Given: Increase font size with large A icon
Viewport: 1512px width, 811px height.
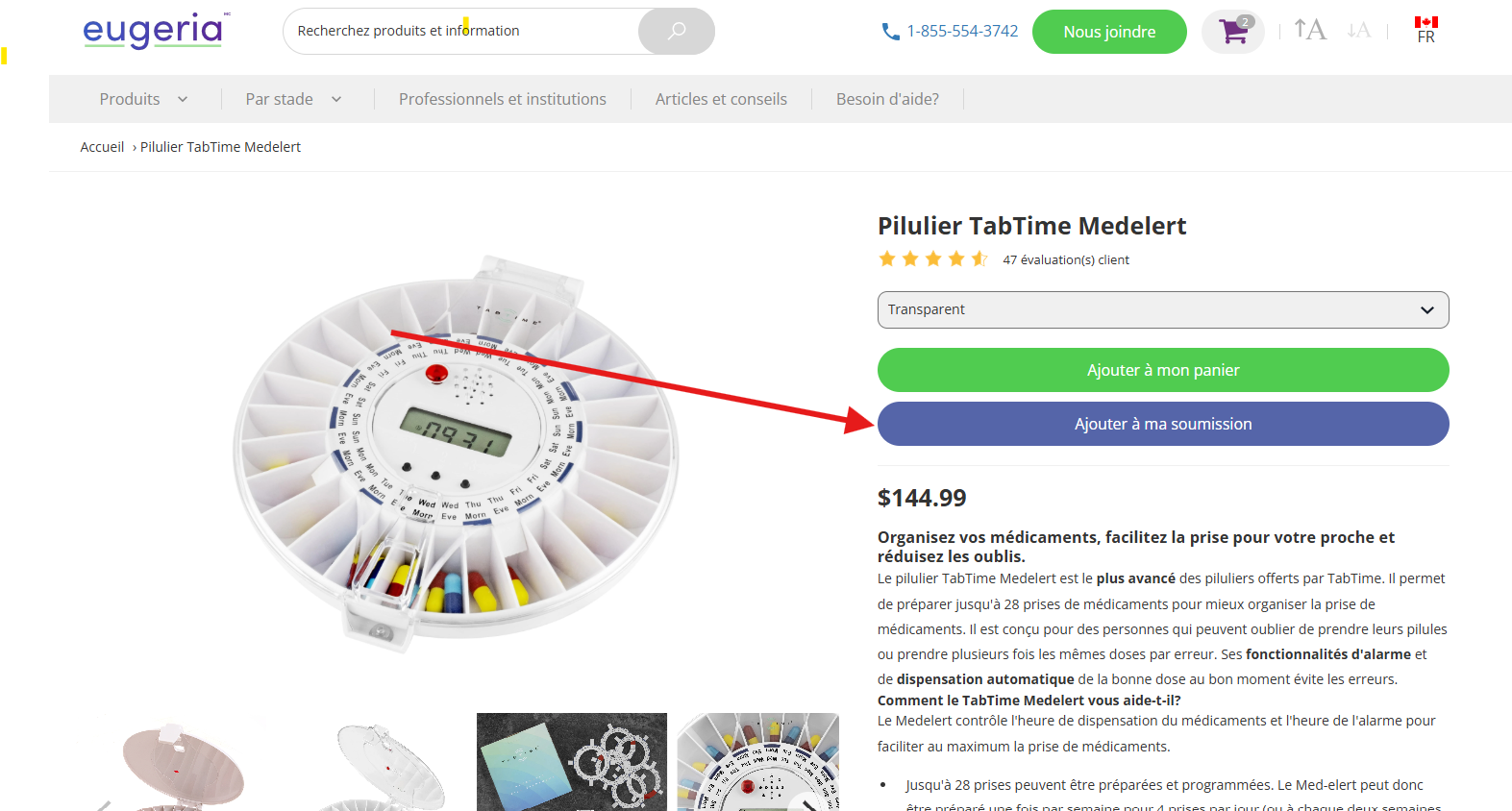Looking at the screenshot, I should click(1309, 30).
